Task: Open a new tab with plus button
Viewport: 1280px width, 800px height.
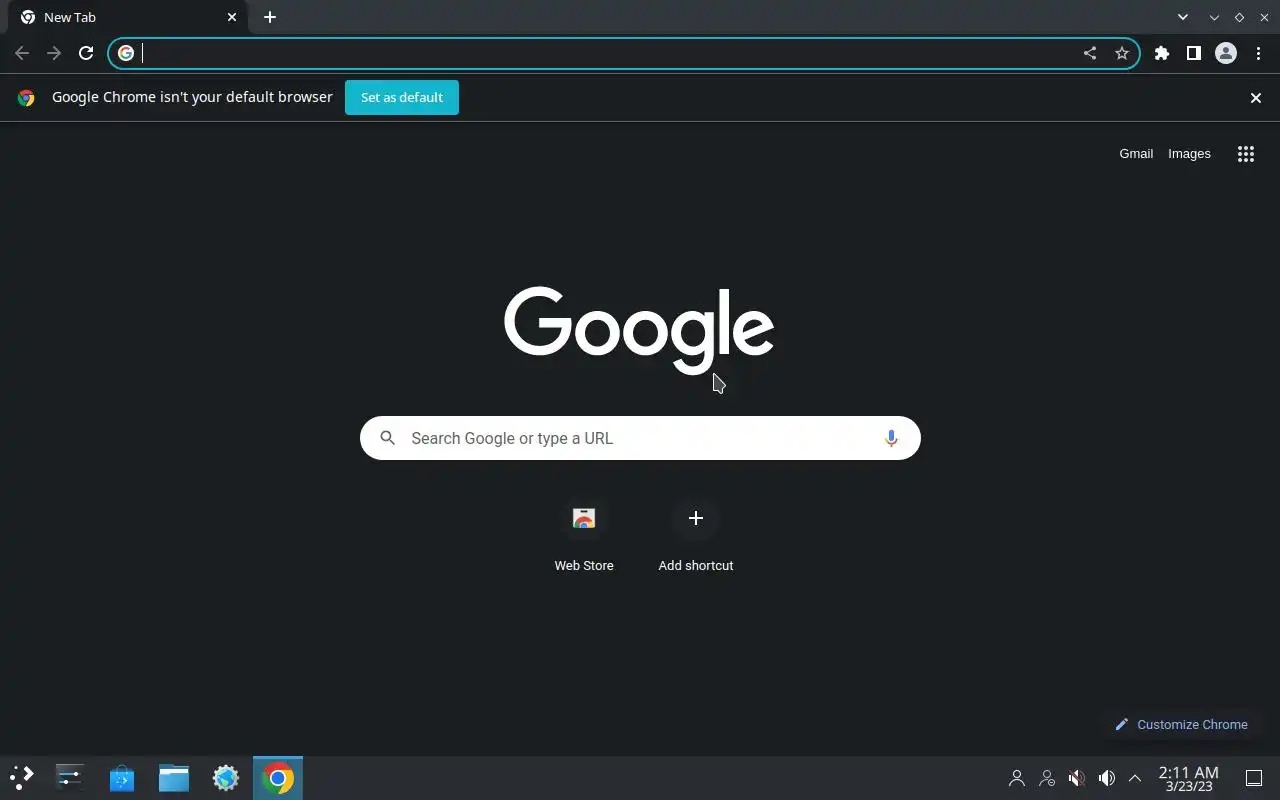Action: (270, 17)
